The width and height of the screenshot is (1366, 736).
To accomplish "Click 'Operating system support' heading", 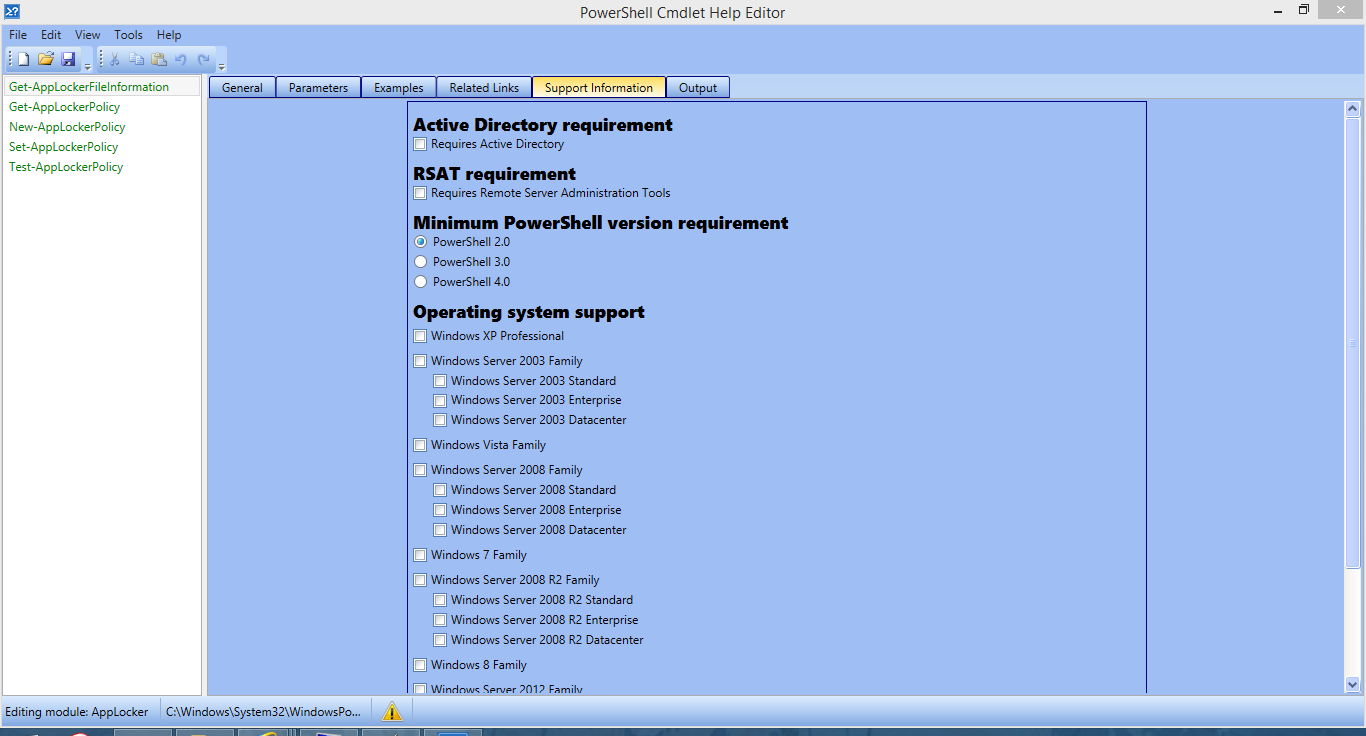I will 529,312.
